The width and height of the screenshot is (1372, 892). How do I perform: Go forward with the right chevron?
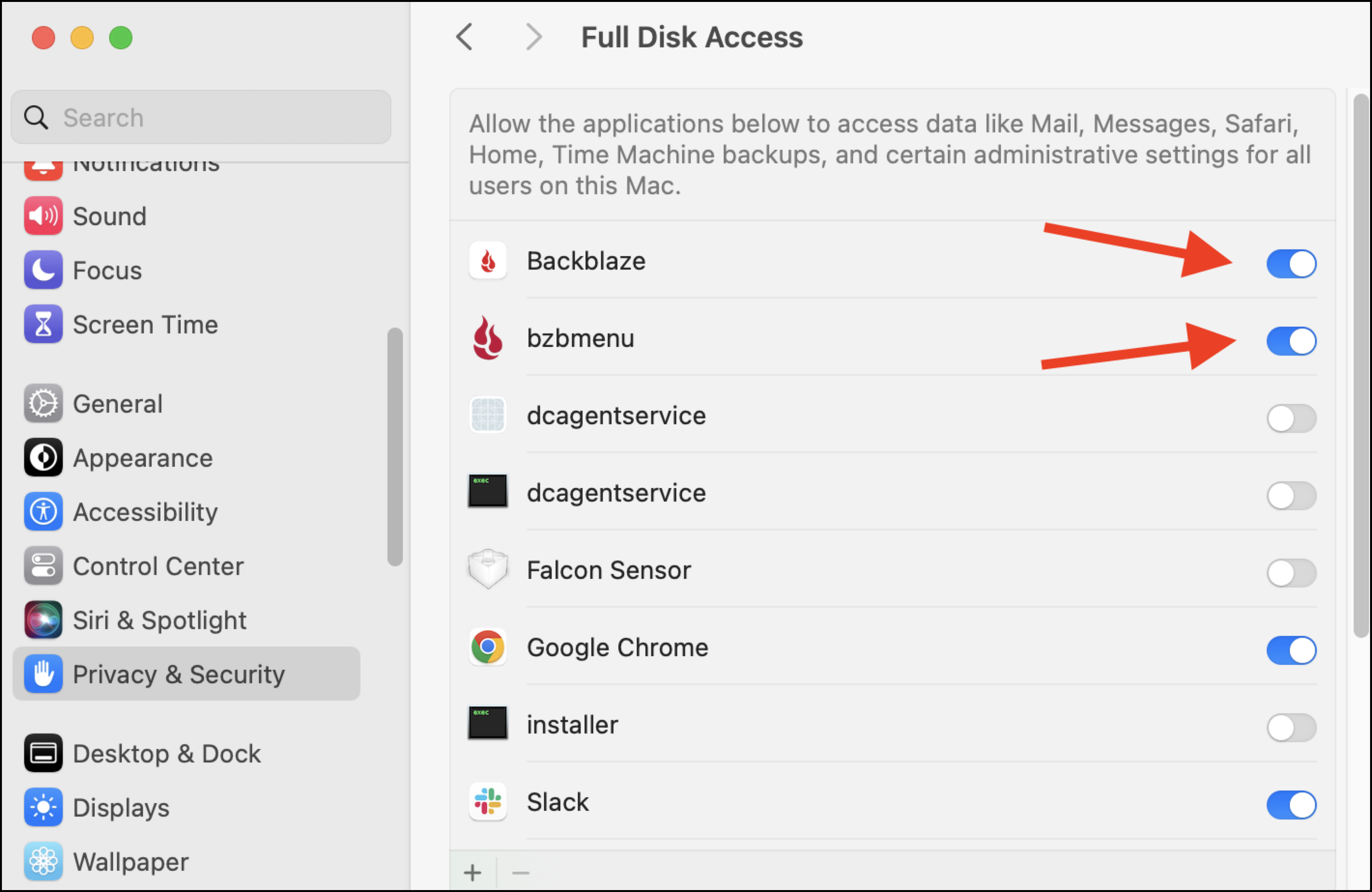(534, 38)
